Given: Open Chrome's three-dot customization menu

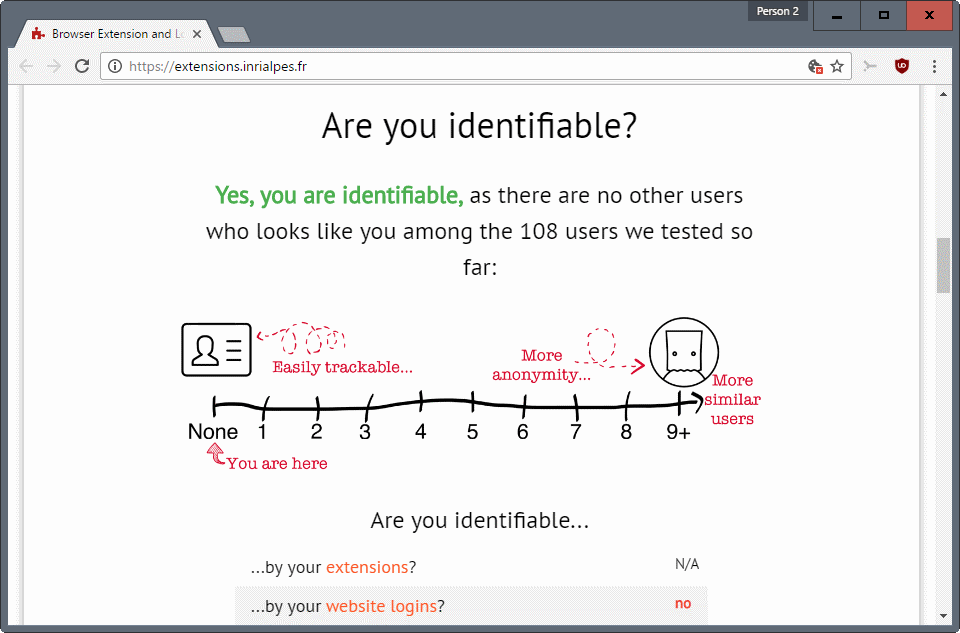Looking at the screenshot, I should (933, 66).
